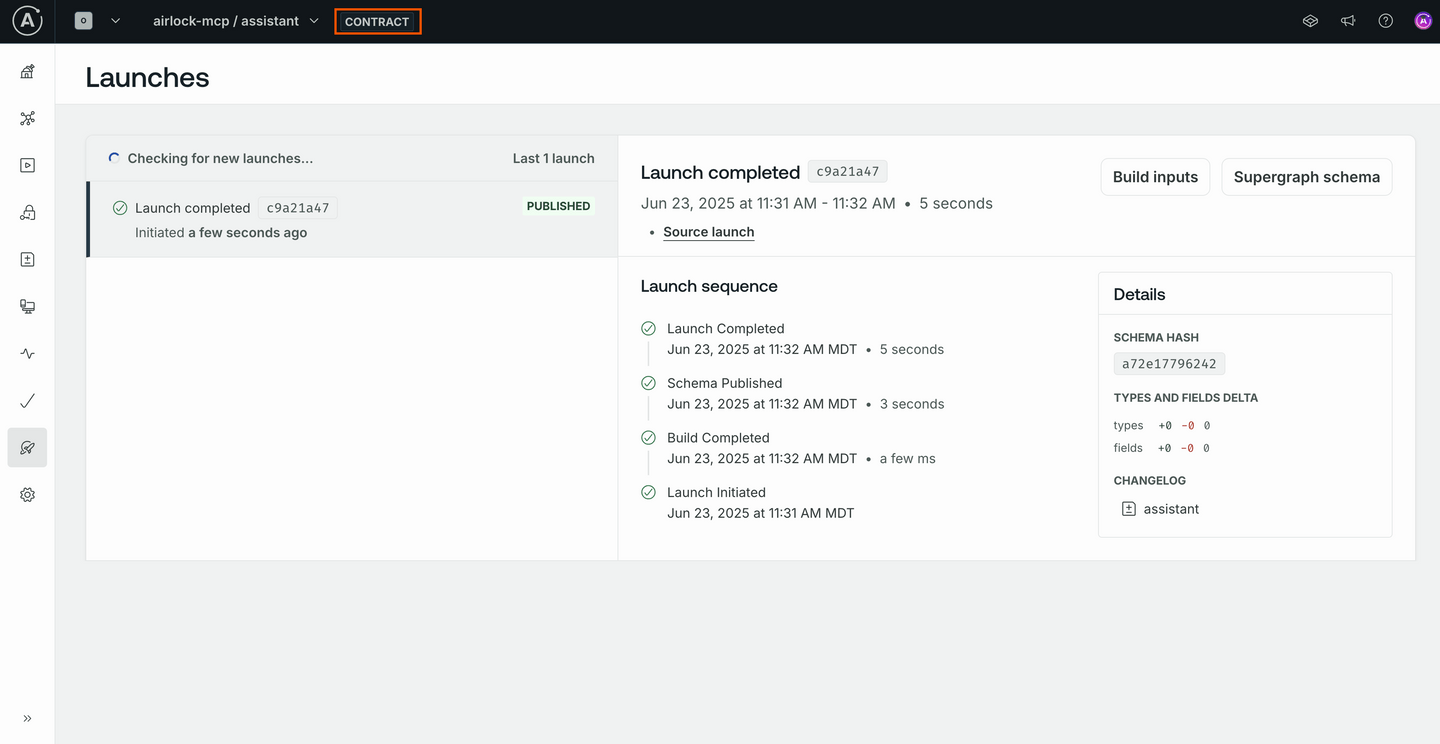Click the padlock icon in the sidebar

(x=27, y=211)
